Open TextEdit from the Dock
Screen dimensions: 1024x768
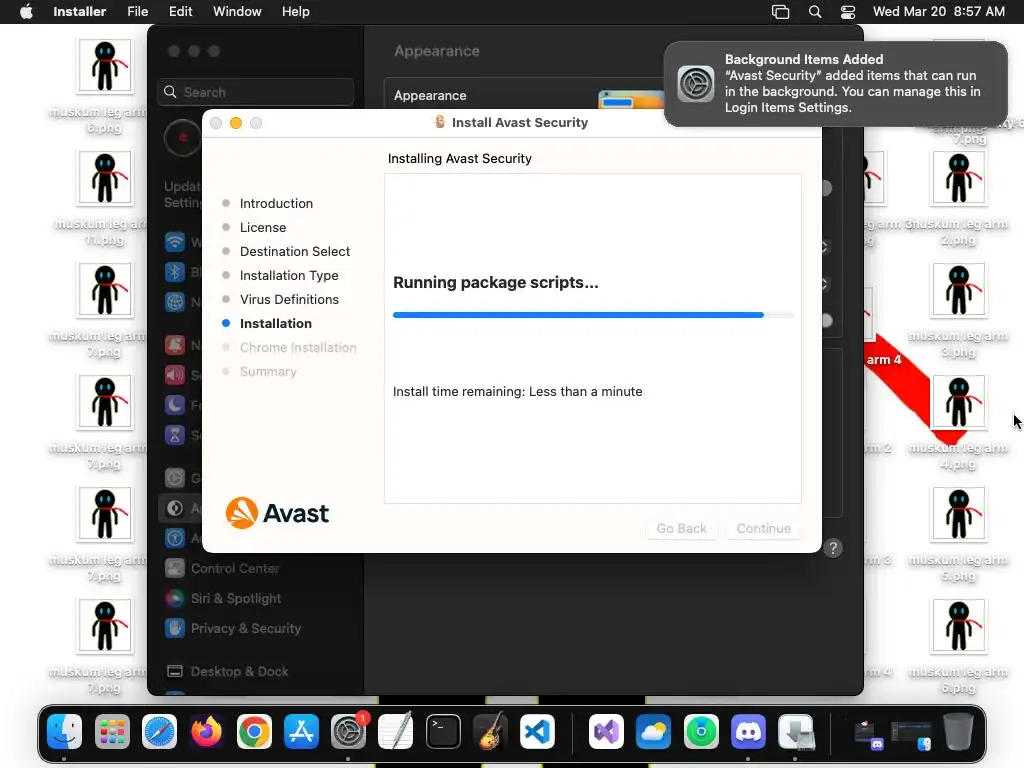[396, 731]
